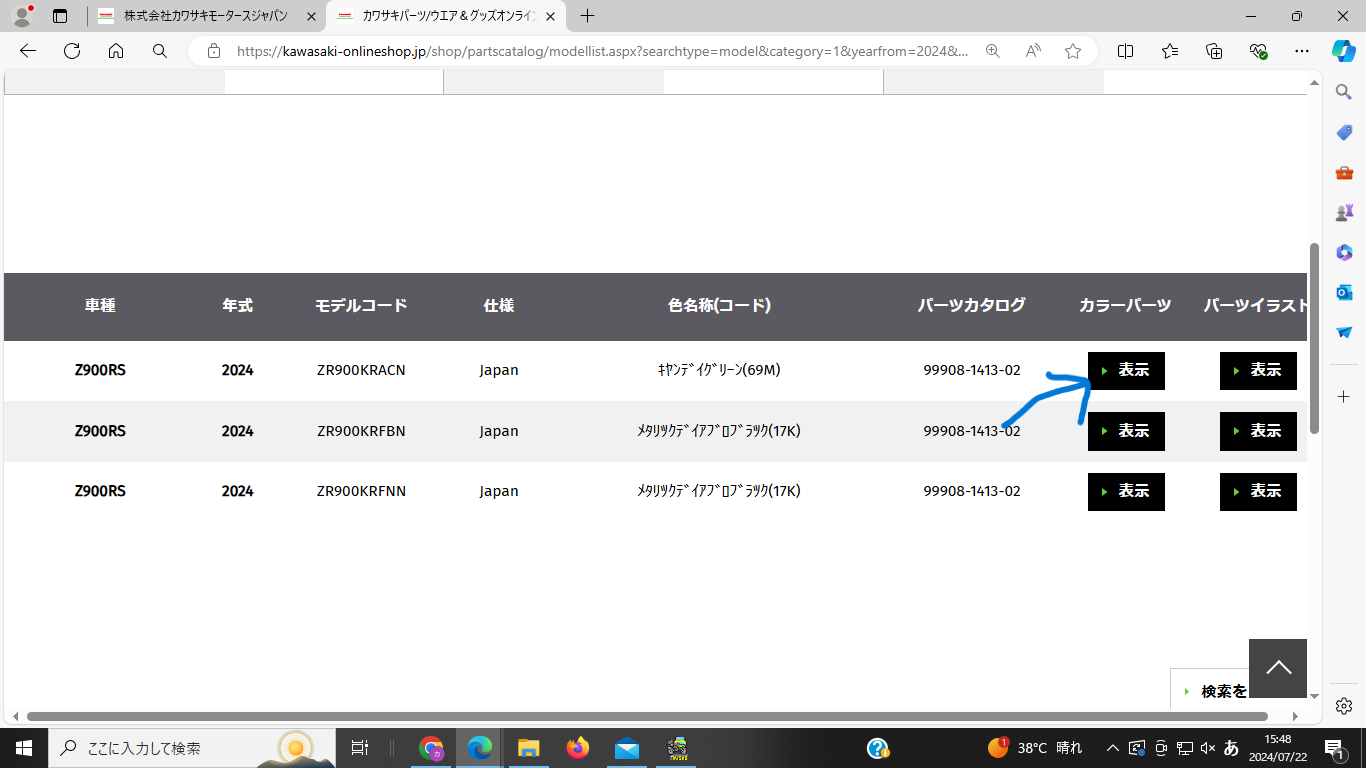The width and height of the screenshot is (1366, 768).
Task: Click the 色名称(コード) column header
Action: [719, 305]
